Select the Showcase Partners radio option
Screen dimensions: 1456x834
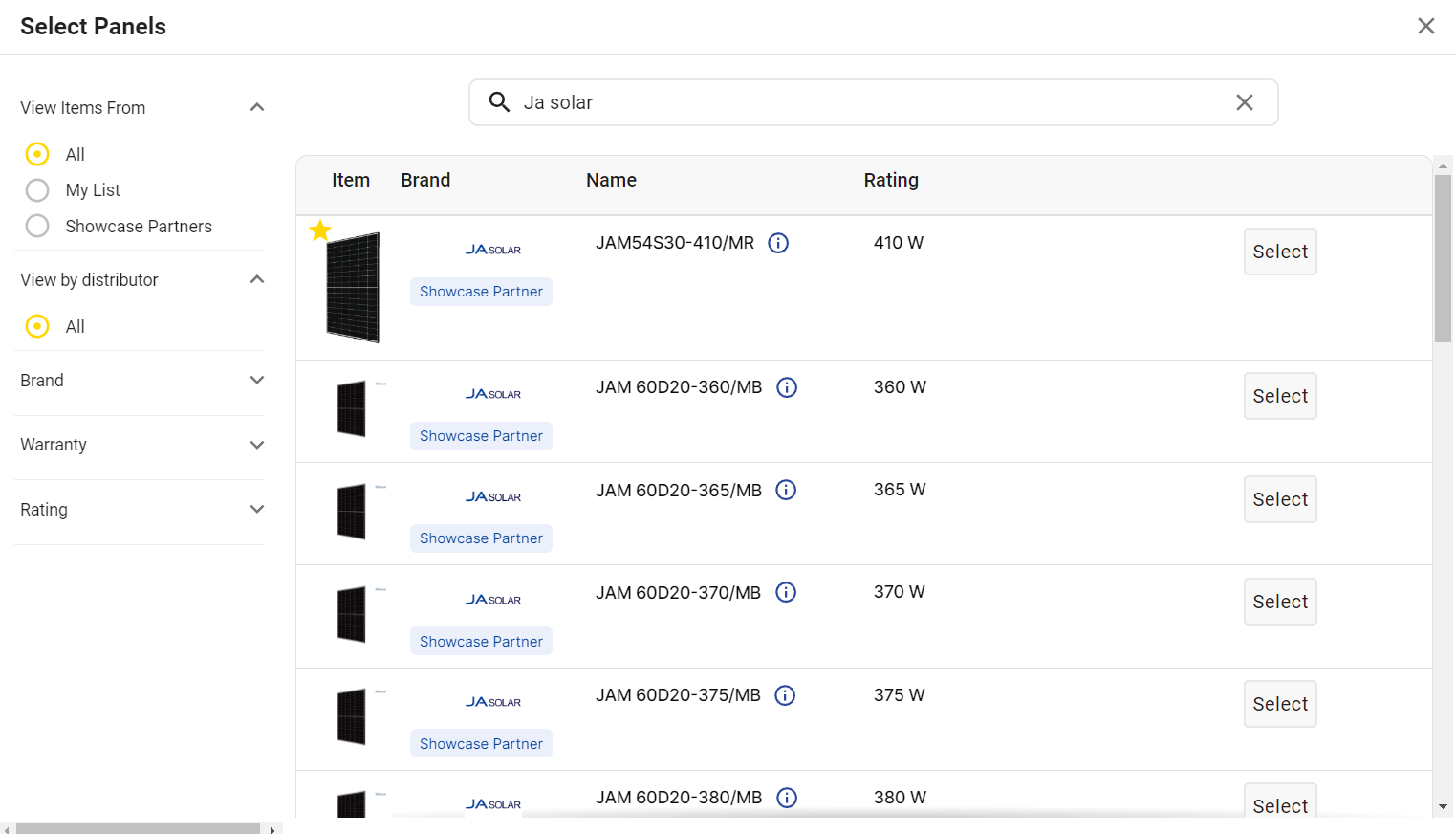37,226
